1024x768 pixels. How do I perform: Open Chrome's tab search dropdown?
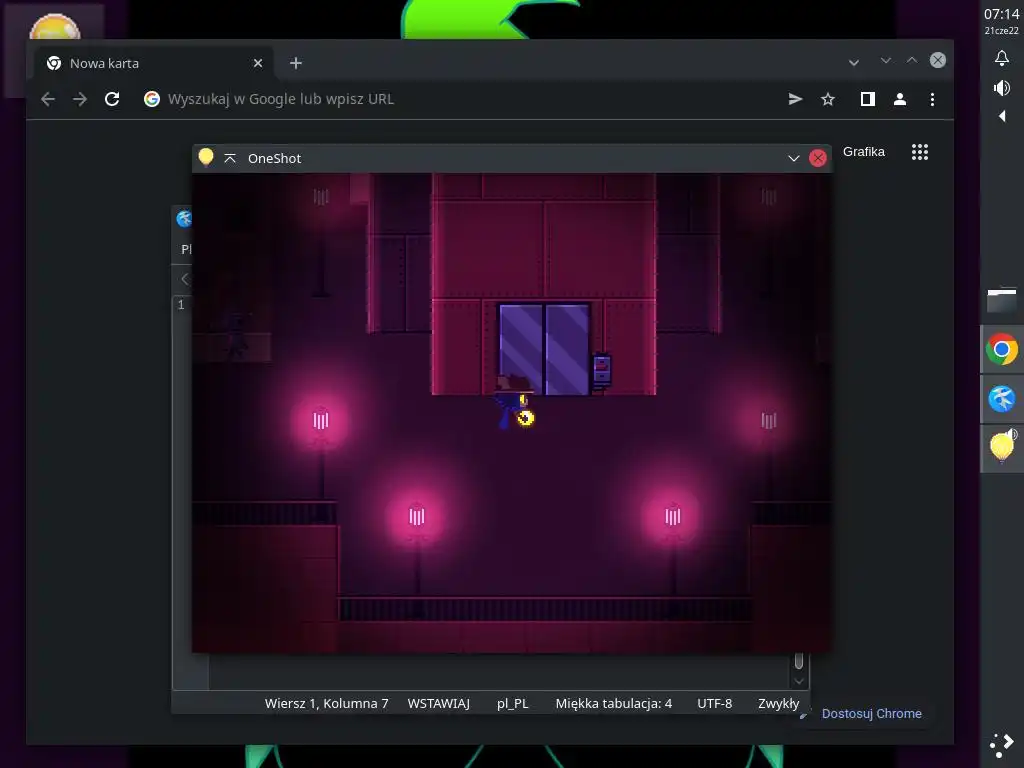854,63
